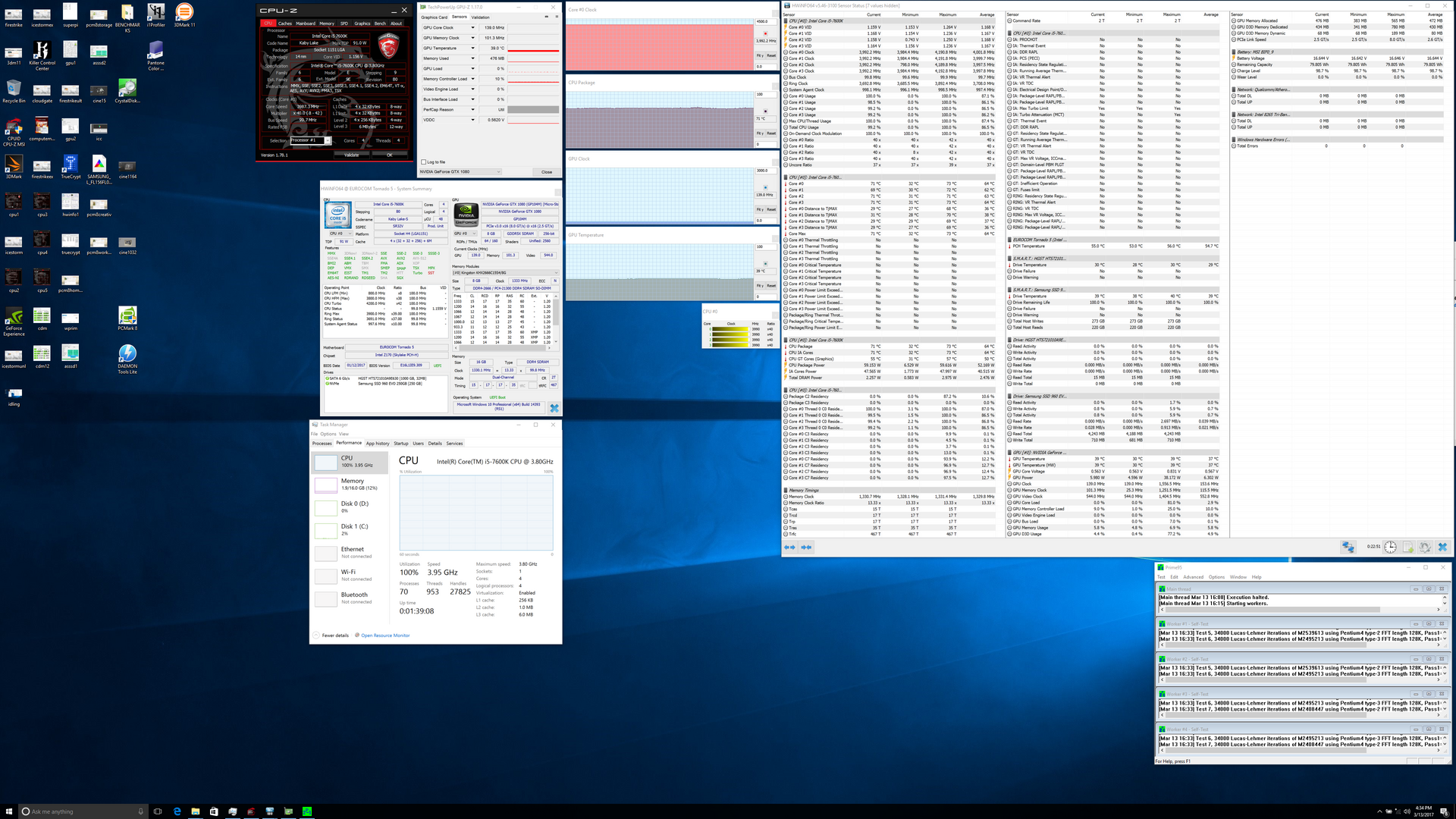
Task: Click Cortana Ask me anything search box
Action: 82,811
